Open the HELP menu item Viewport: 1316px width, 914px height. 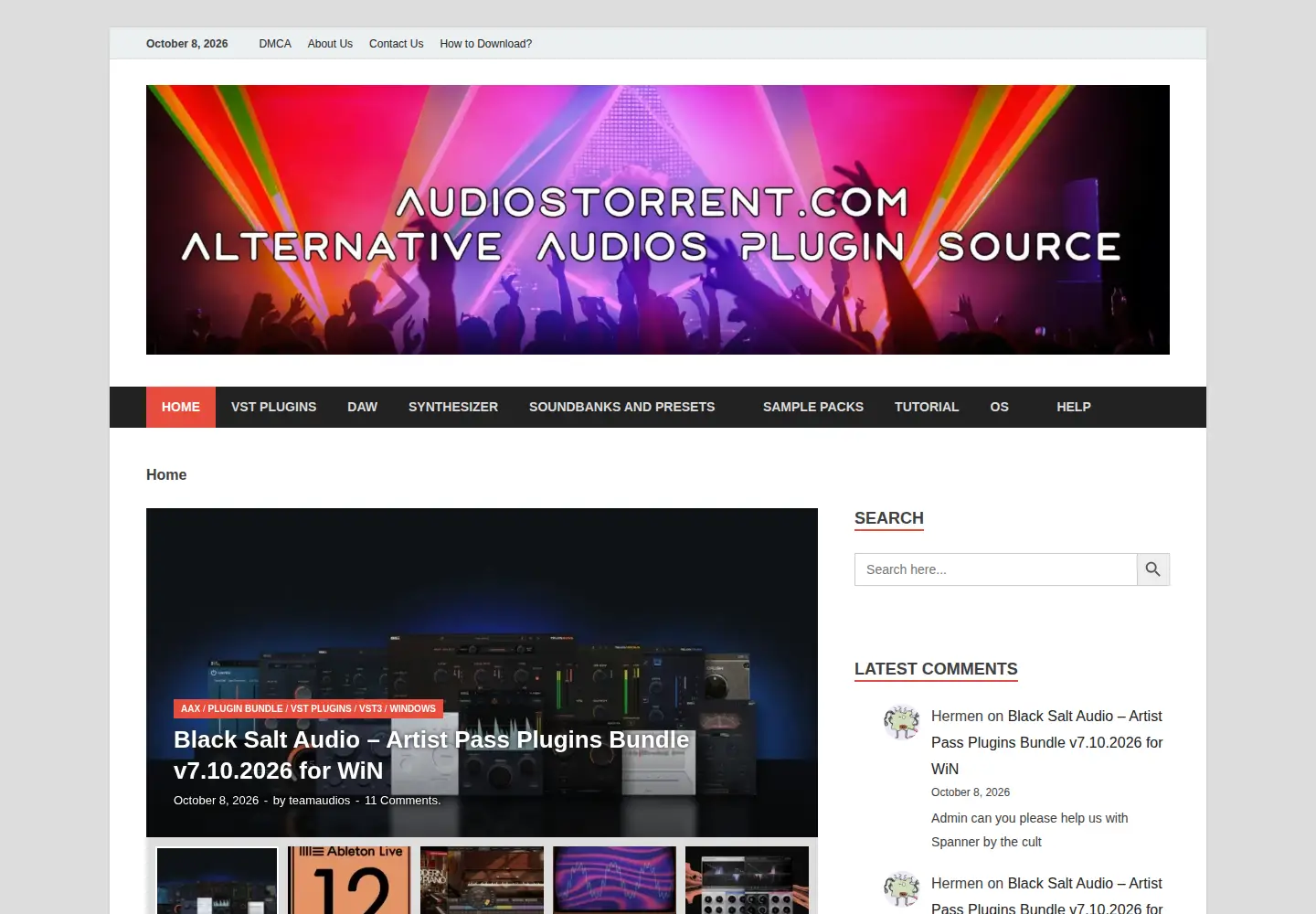(1074, 407)
